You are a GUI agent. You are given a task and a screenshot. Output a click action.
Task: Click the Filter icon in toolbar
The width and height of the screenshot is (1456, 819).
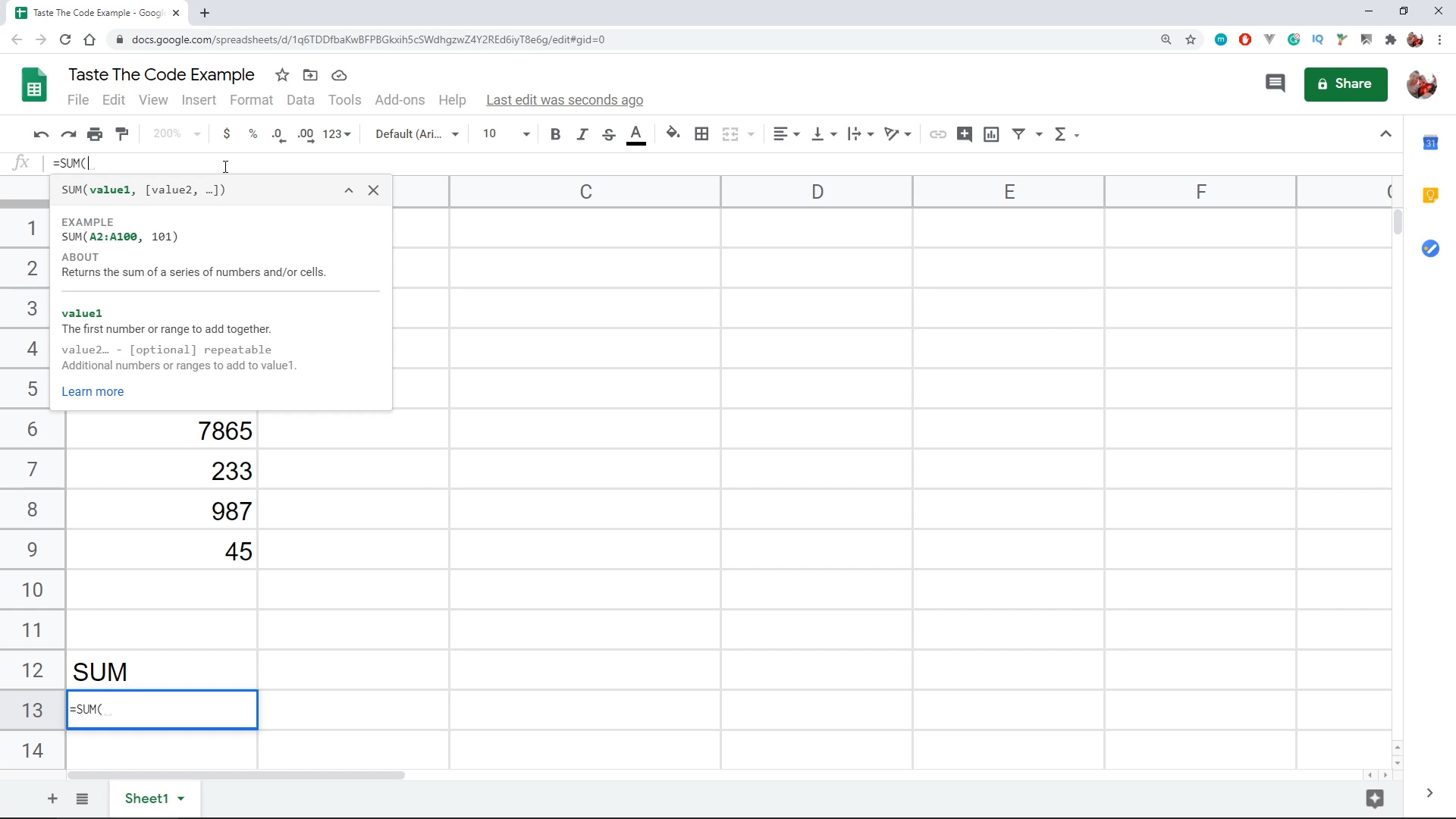pos(1020,133)
